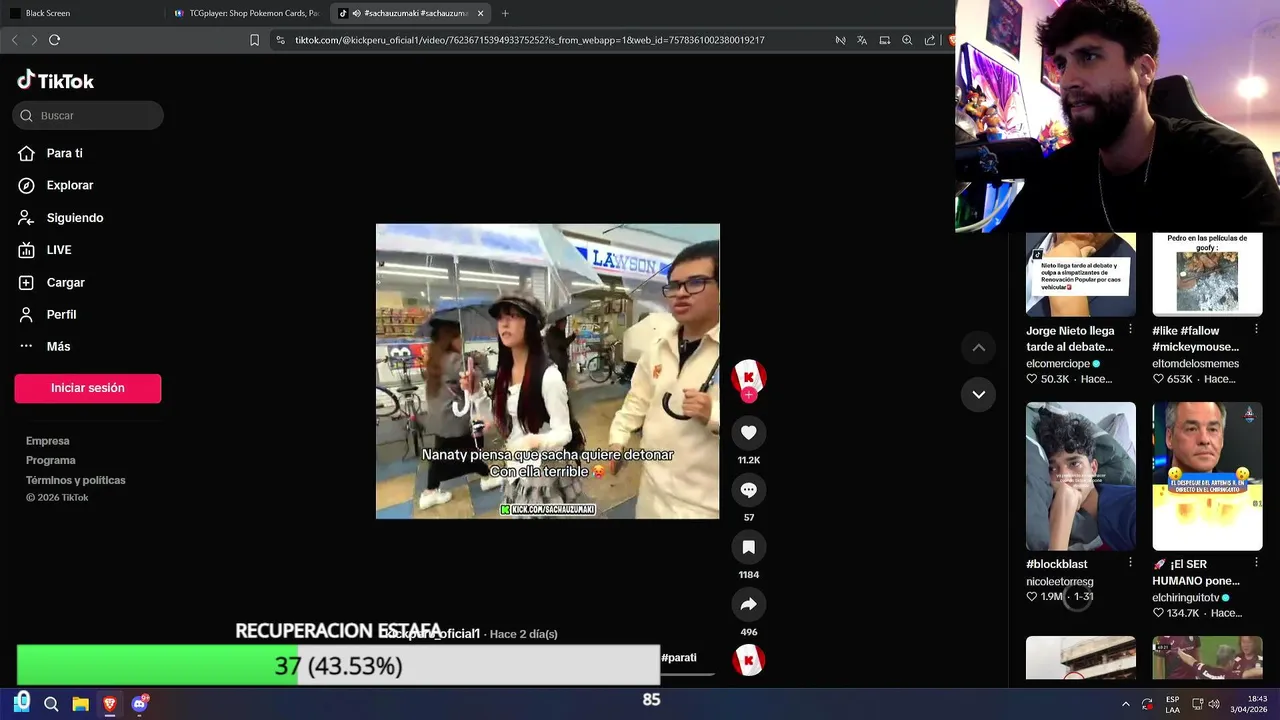The height and width of the screenshot is (720, 1280).
Task: Open the Programa footer link
Action: (x=51, y=460)
